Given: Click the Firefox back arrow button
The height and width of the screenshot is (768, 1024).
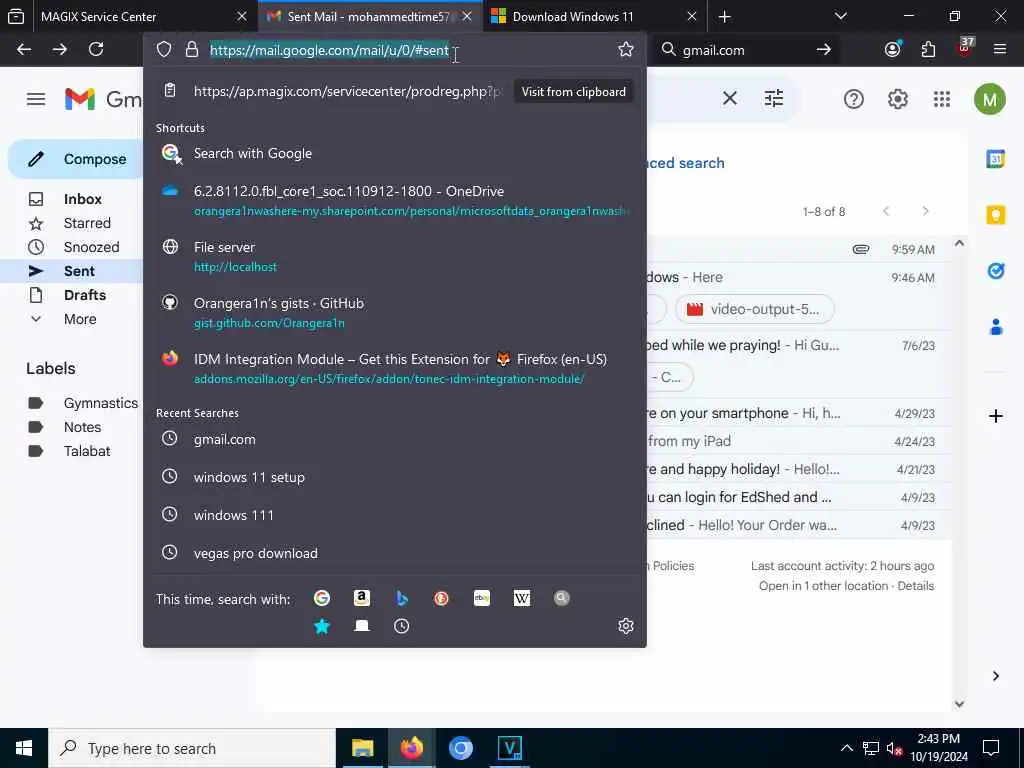Looking at the screenshot, I should point(24,49).
